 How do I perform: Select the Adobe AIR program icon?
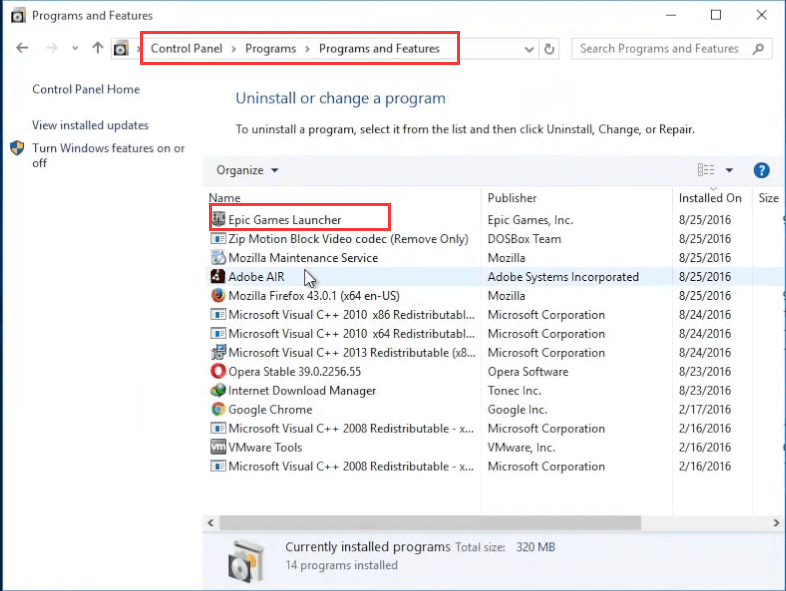(x=219, y=277)
